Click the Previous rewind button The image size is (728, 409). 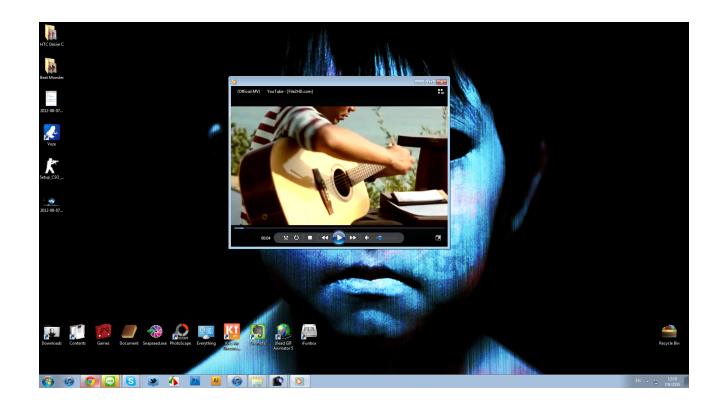(x=325, y=238)
